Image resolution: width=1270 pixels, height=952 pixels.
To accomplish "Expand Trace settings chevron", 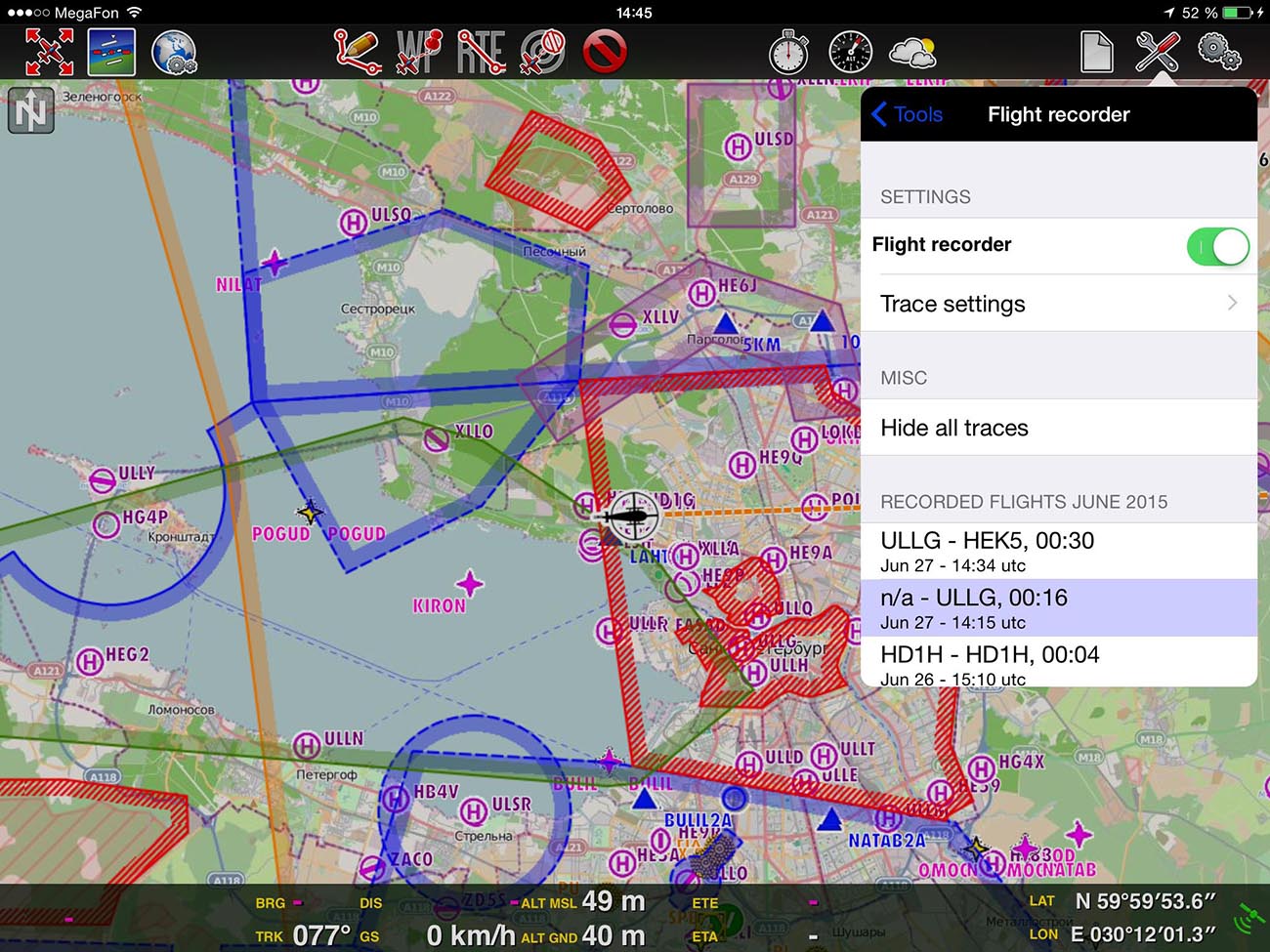I will click(x=1231, y=304).
